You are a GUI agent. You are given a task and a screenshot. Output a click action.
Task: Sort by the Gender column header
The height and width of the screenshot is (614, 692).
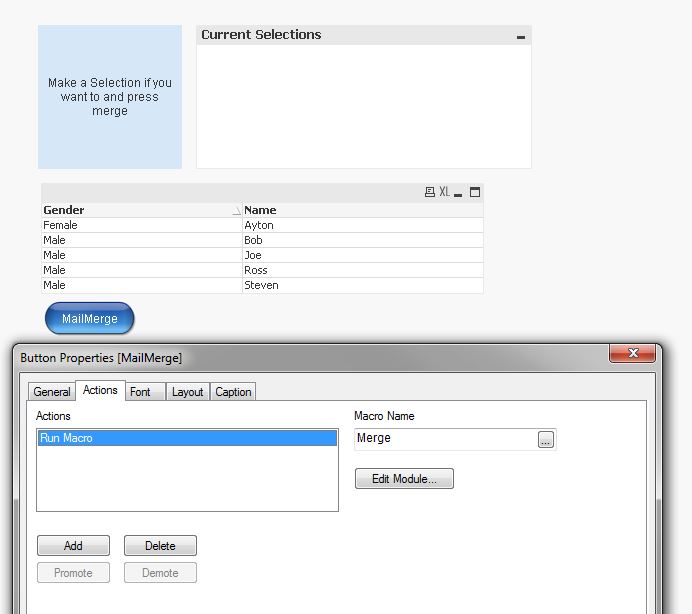pos(142,210)
